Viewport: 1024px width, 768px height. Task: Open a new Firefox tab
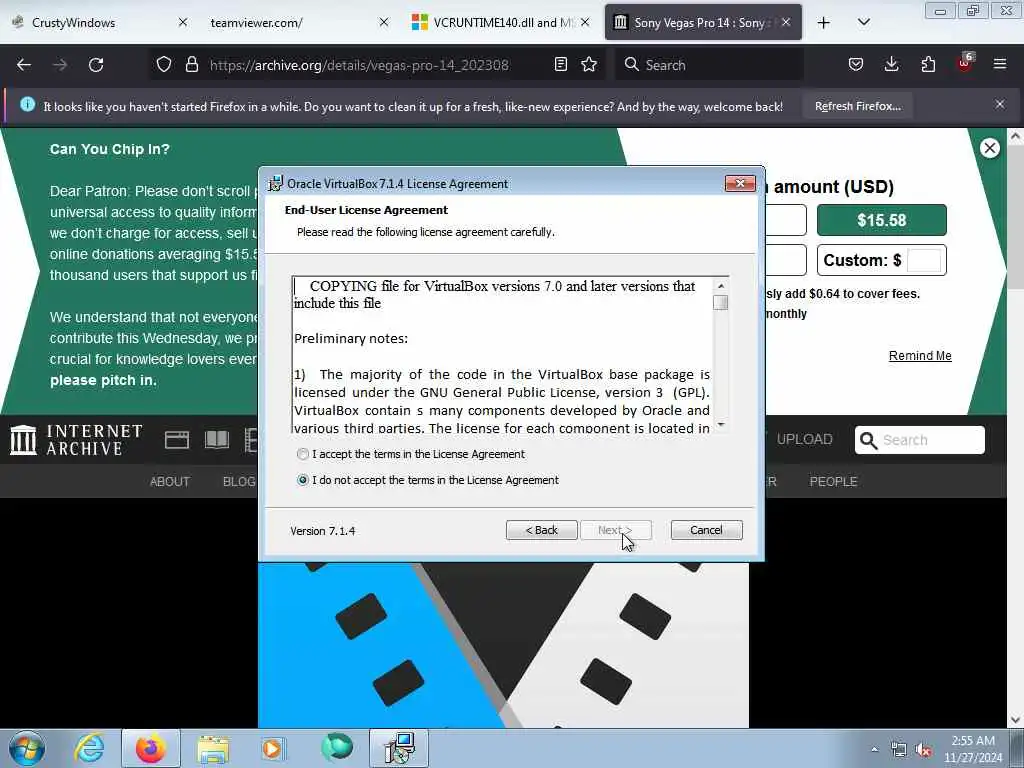click(824, 23)
